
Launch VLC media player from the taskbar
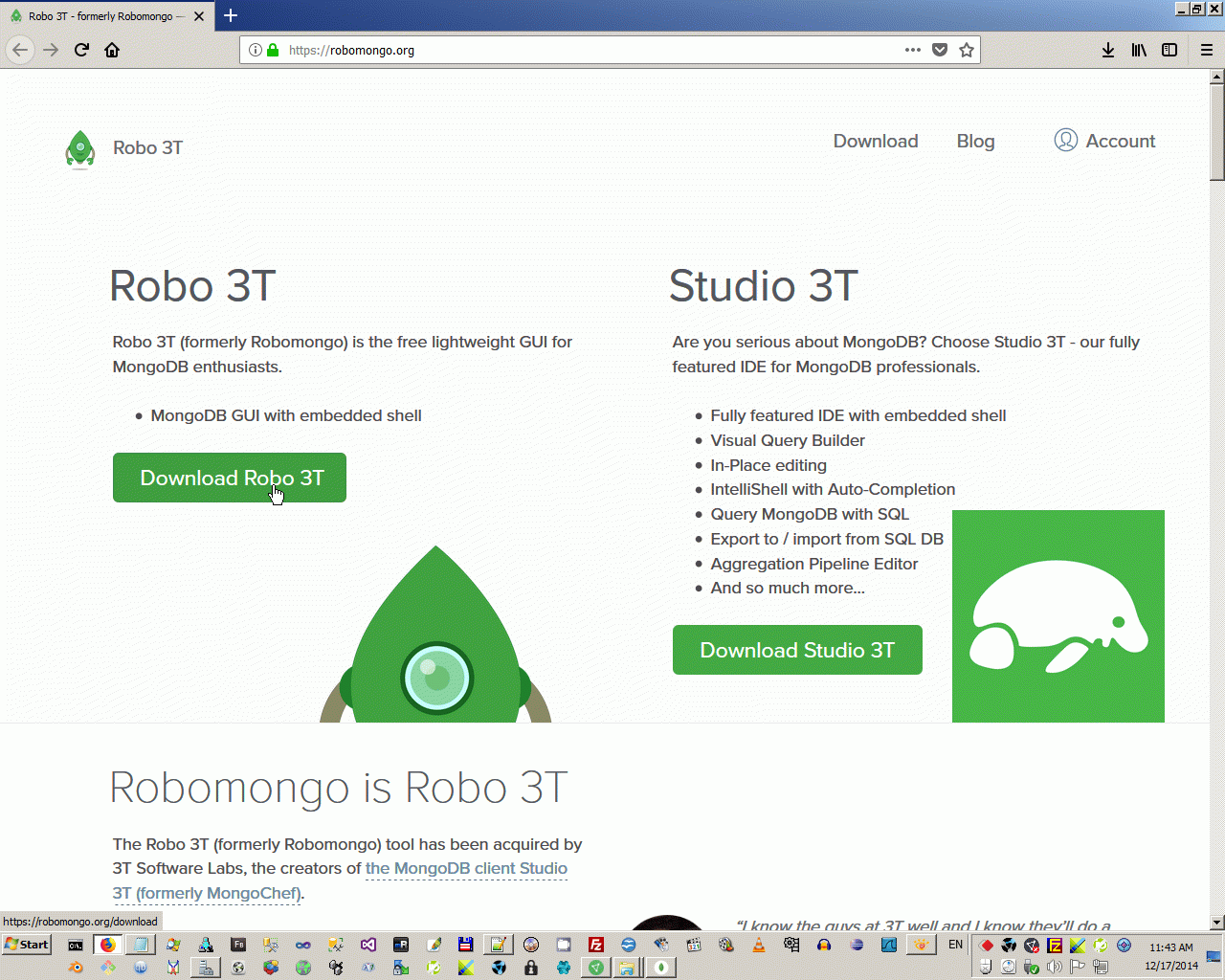(759, 945)
